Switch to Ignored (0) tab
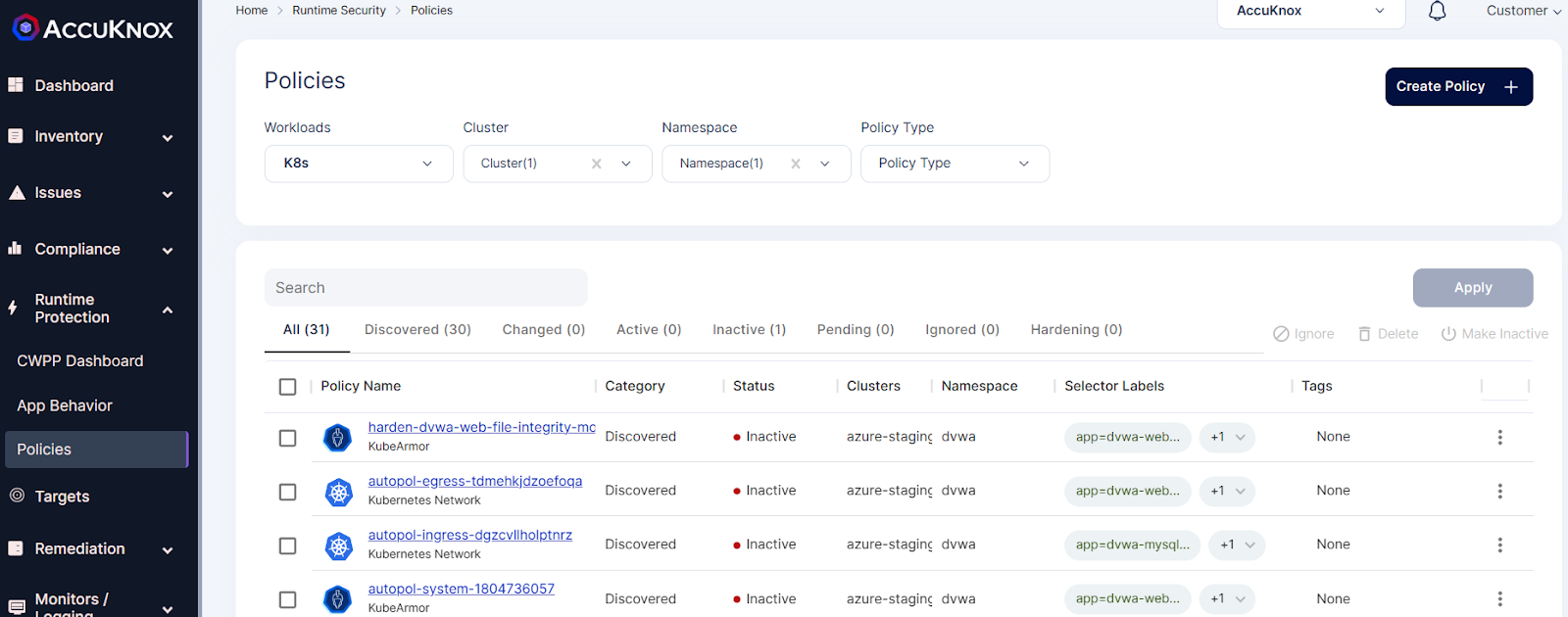The image size is (1568, 617). 962,330
